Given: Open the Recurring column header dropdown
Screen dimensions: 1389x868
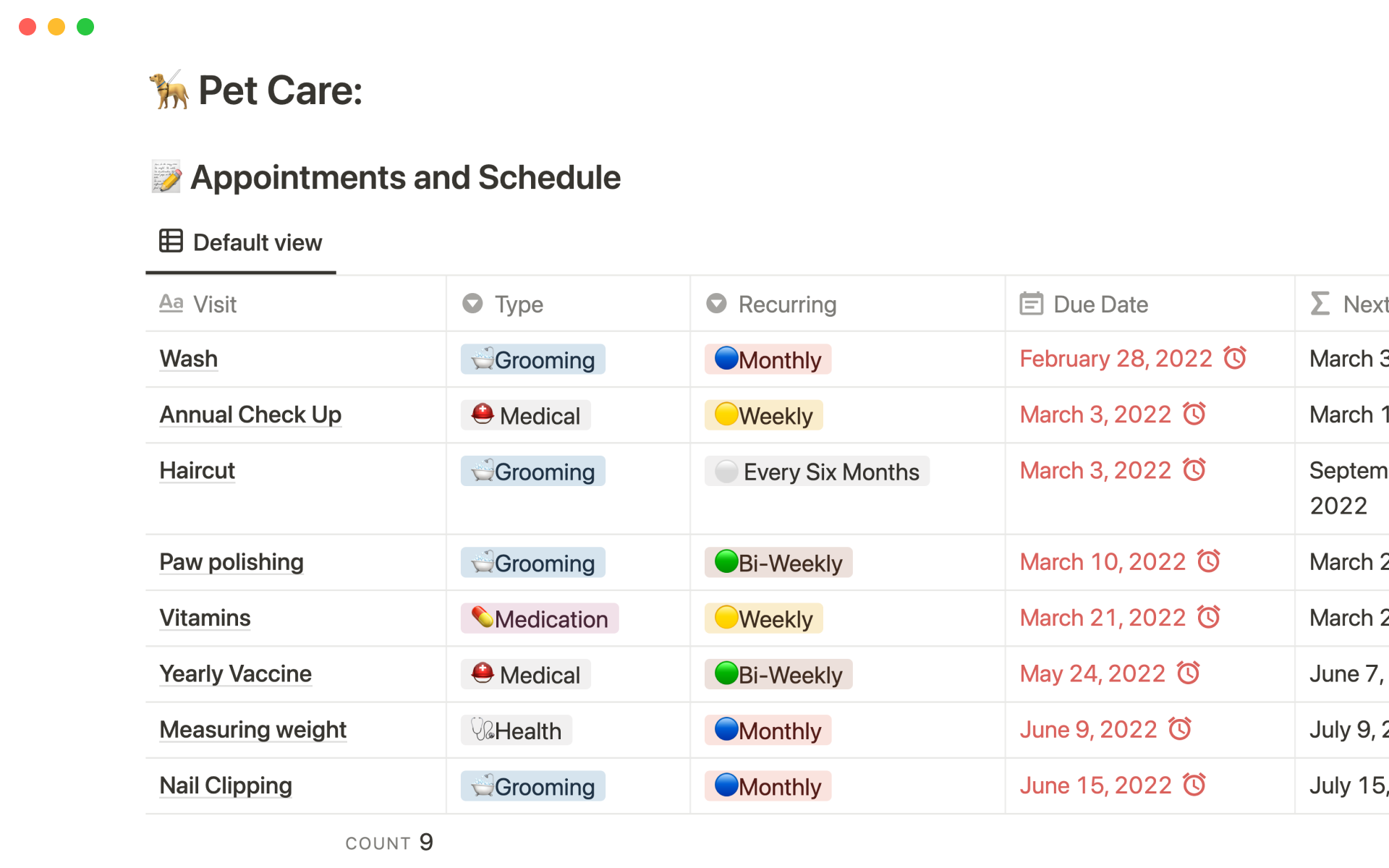Looking at the screenshot, I should click(716, 303).
